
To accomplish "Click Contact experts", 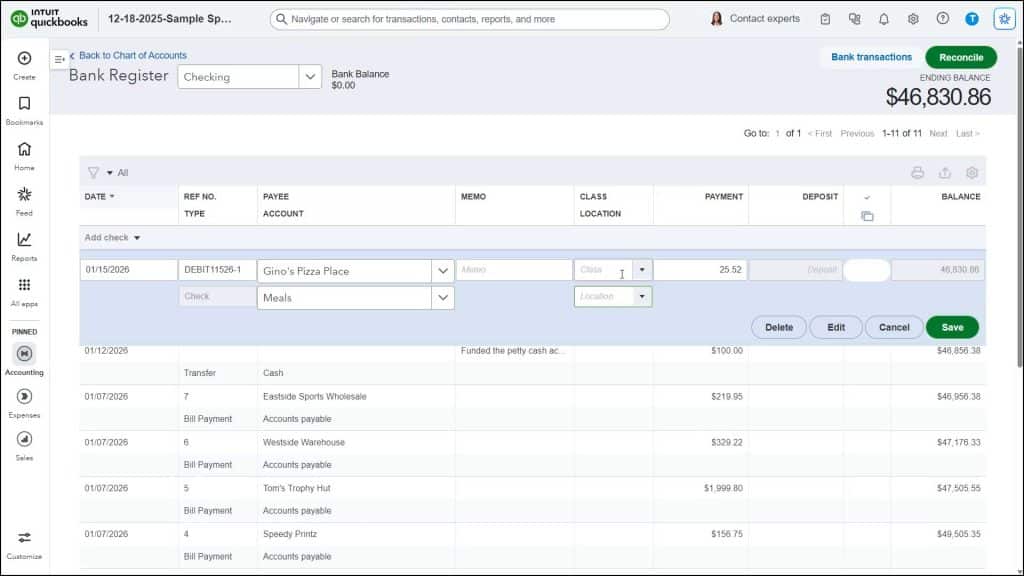I will pyautogui.click(x=755, y=19).
